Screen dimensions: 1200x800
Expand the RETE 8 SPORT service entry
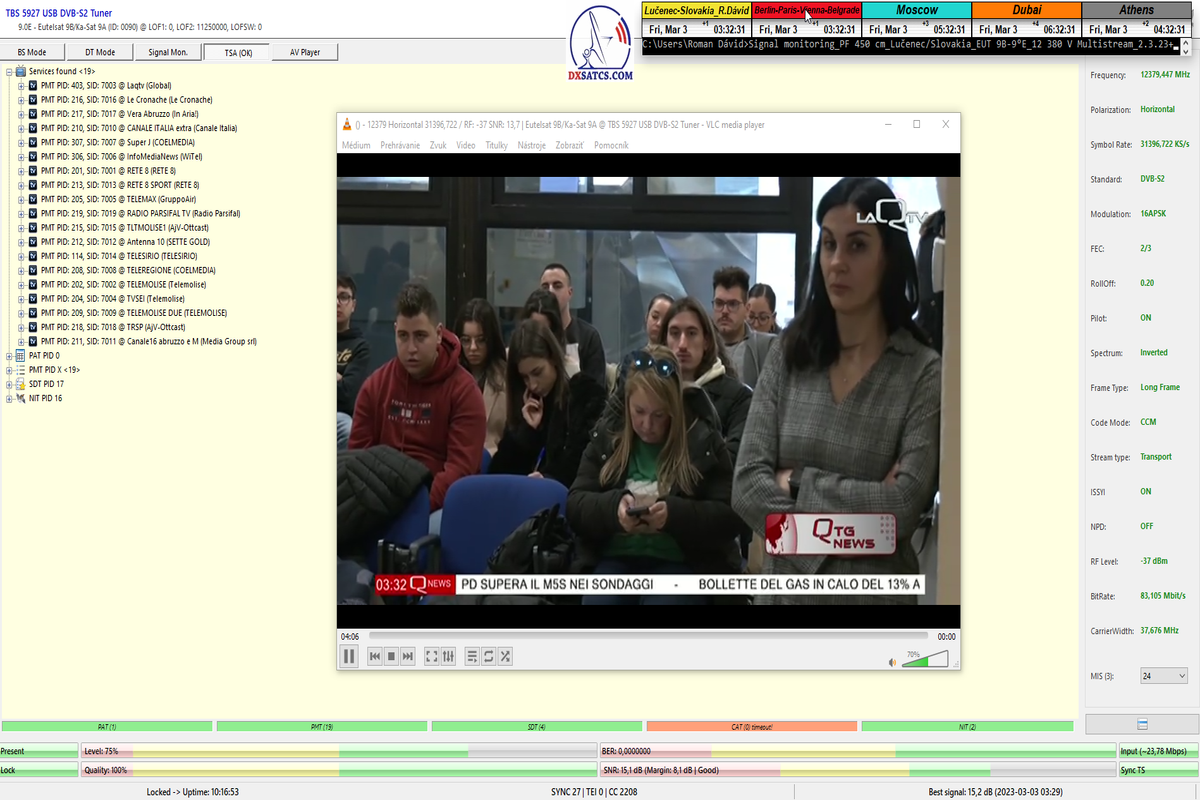click(x=21, y=185)
